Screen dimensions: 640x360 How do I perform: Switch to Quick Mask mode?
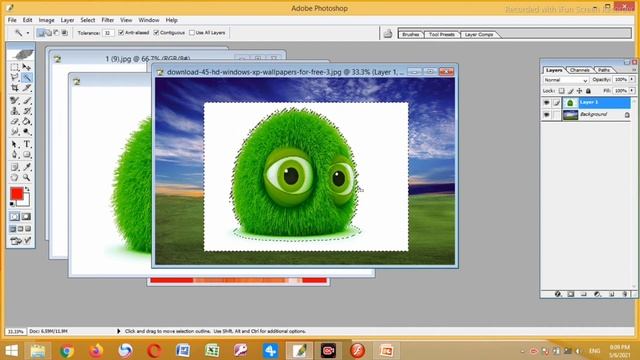pos(27,217)
